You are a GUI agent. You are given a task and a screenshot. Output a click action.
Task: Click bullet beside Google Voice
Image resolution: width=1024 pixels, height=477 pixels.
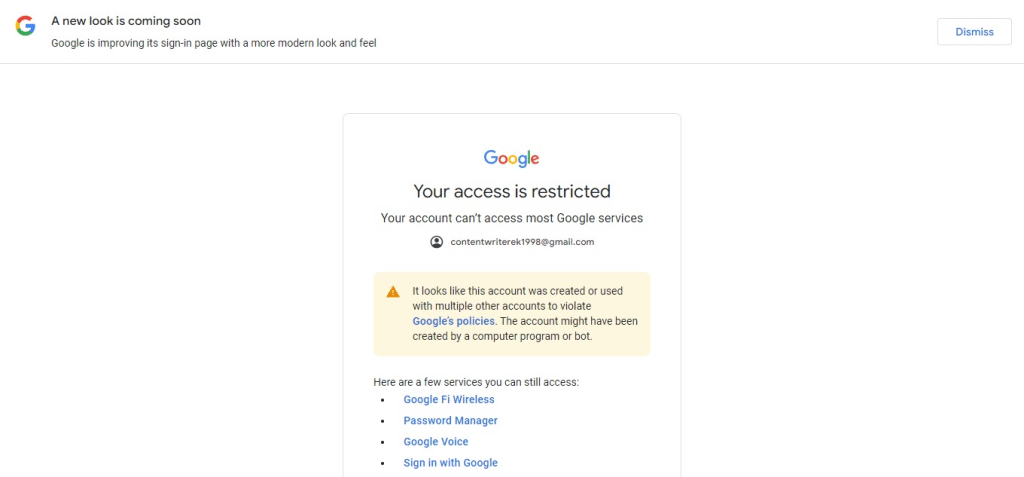[383, 442]
